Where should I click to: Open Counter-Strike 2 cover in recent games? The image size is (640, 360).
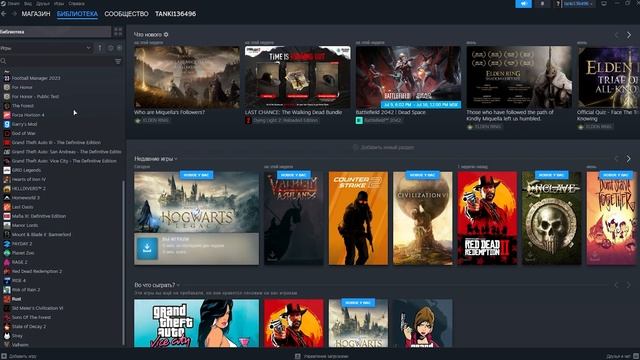(358, 218)
